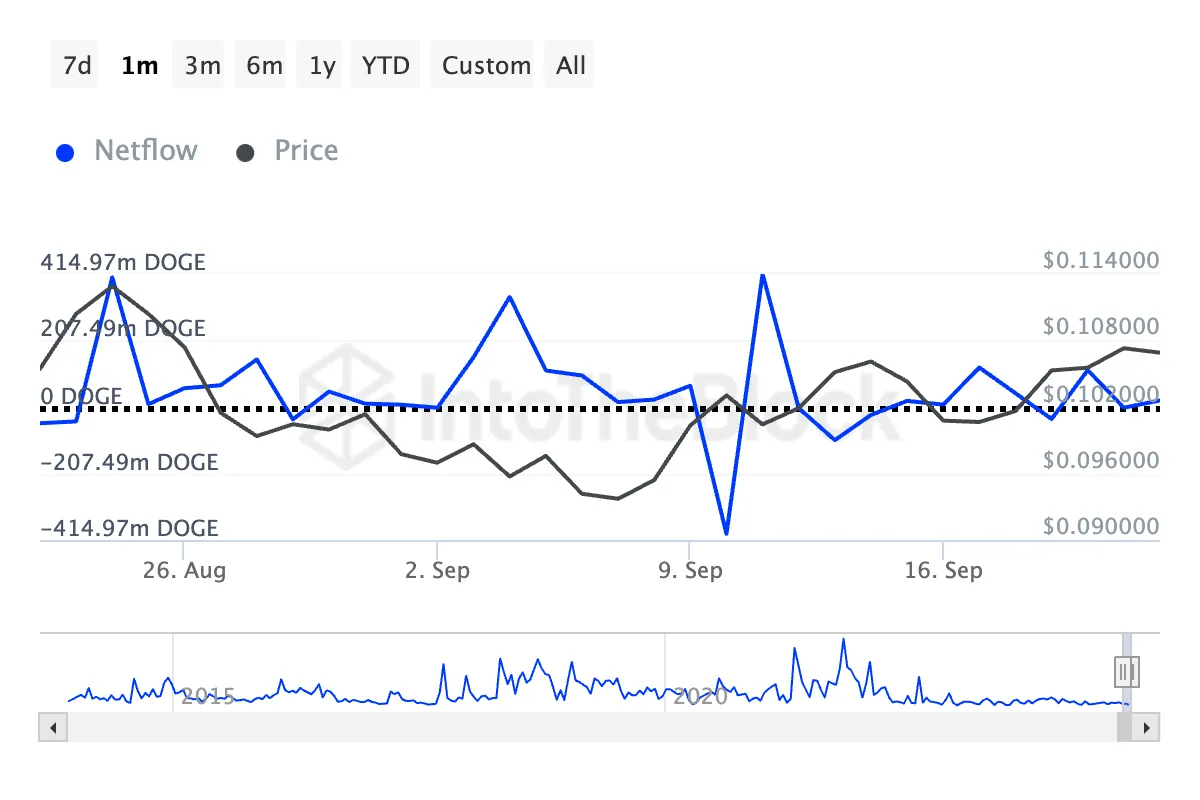Click the 2015 marker in navigator
The height and width of the screenshot is (800, 1200).
point(209,696)
